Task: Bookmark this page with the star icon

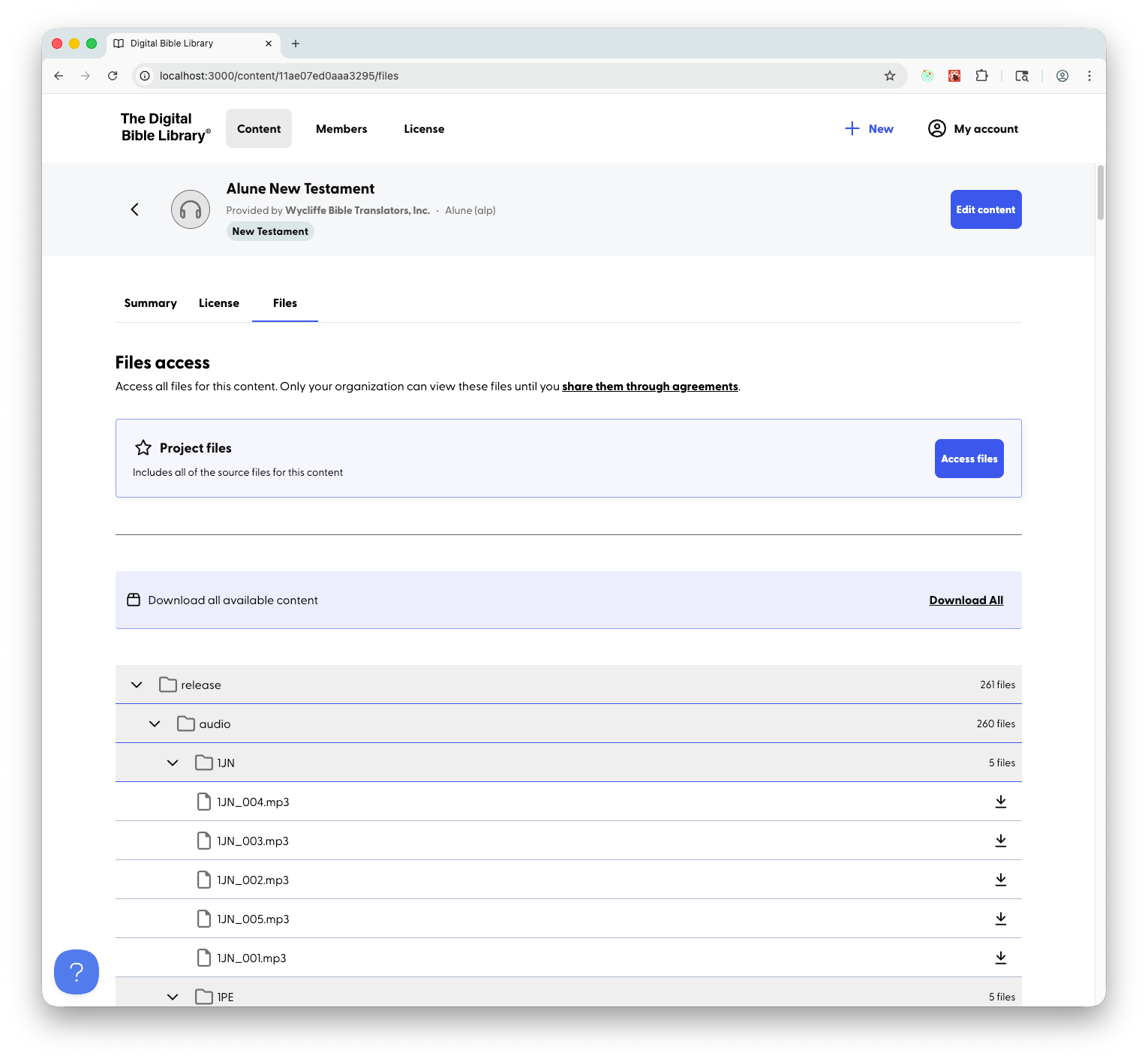Action: click(x=890, y=76)
